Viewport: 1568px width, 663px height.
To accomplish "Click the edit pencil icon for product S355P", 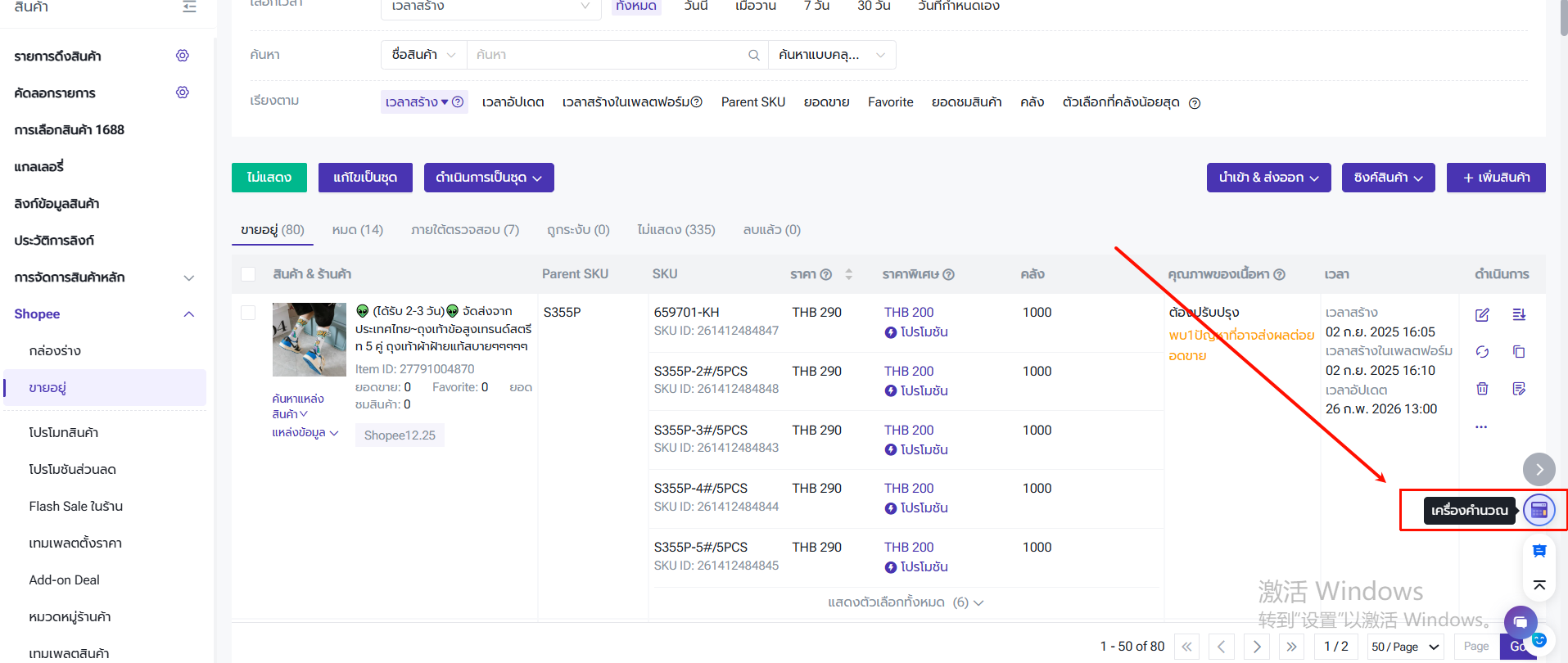I will [x=1482, y=315].
